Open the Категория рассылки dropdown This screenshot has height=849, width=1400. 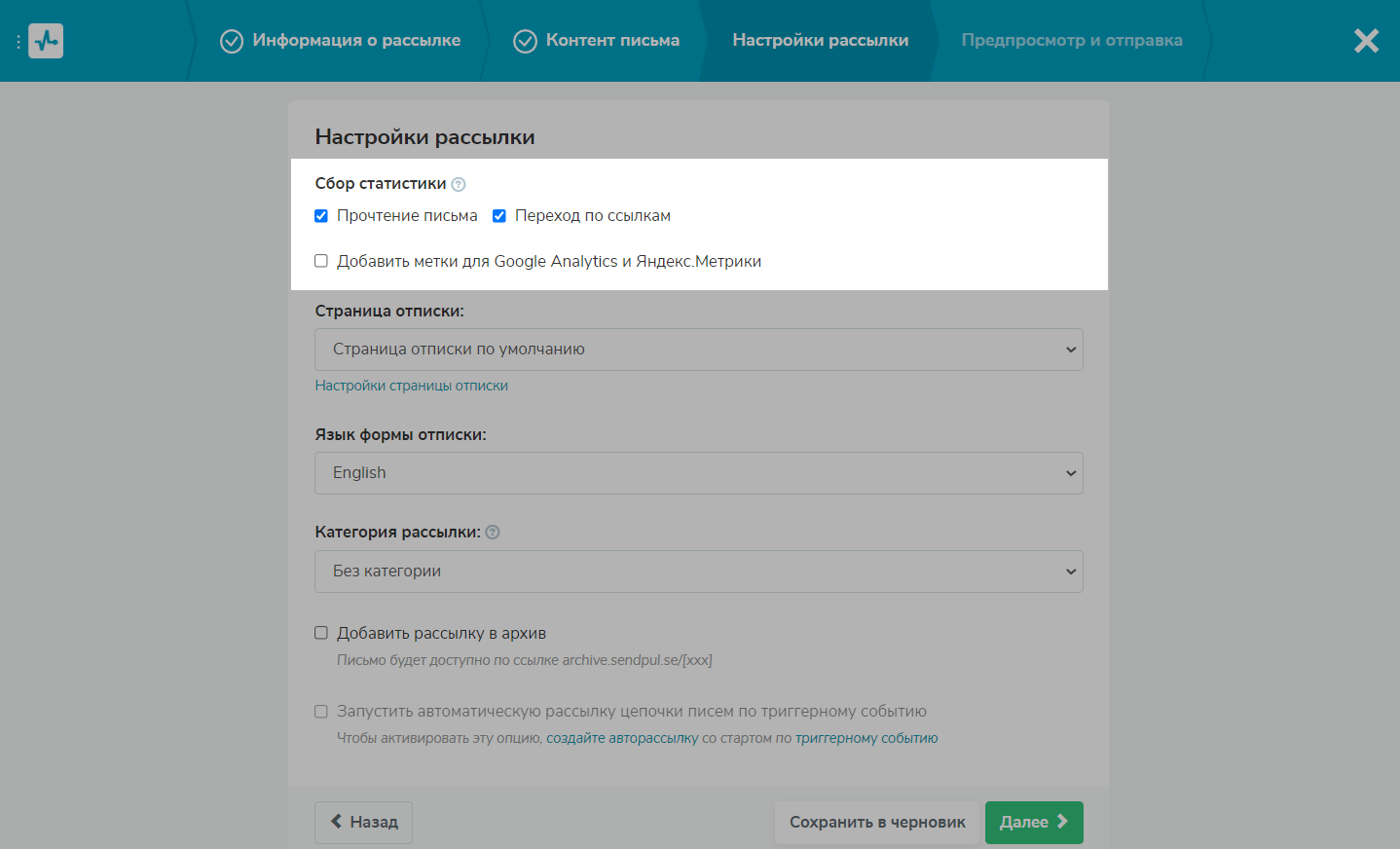pos(698,572)
